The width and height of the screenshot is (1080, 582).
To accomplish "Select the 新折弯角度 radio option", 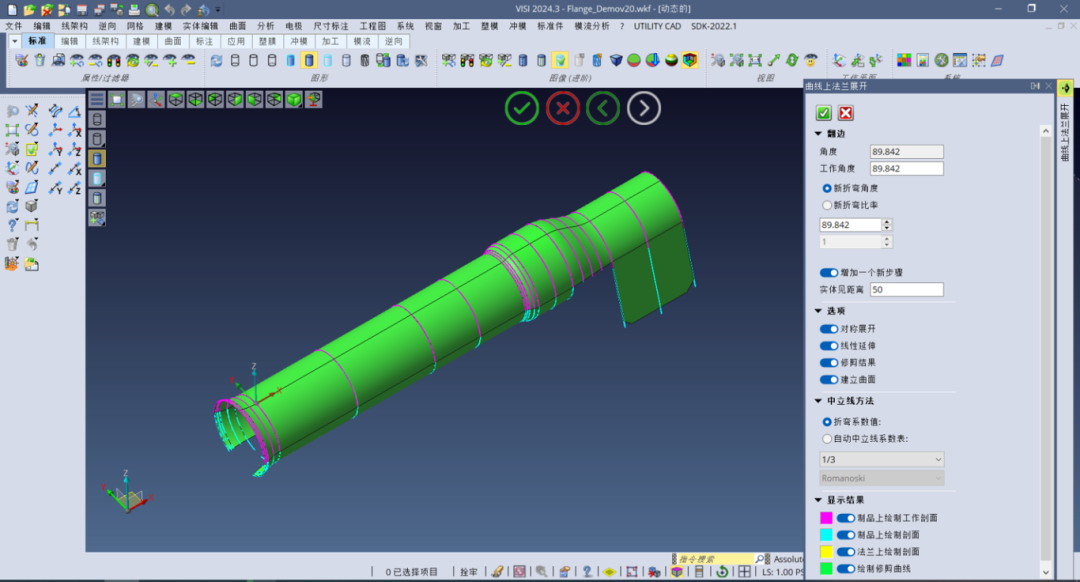I will [827, 188].
